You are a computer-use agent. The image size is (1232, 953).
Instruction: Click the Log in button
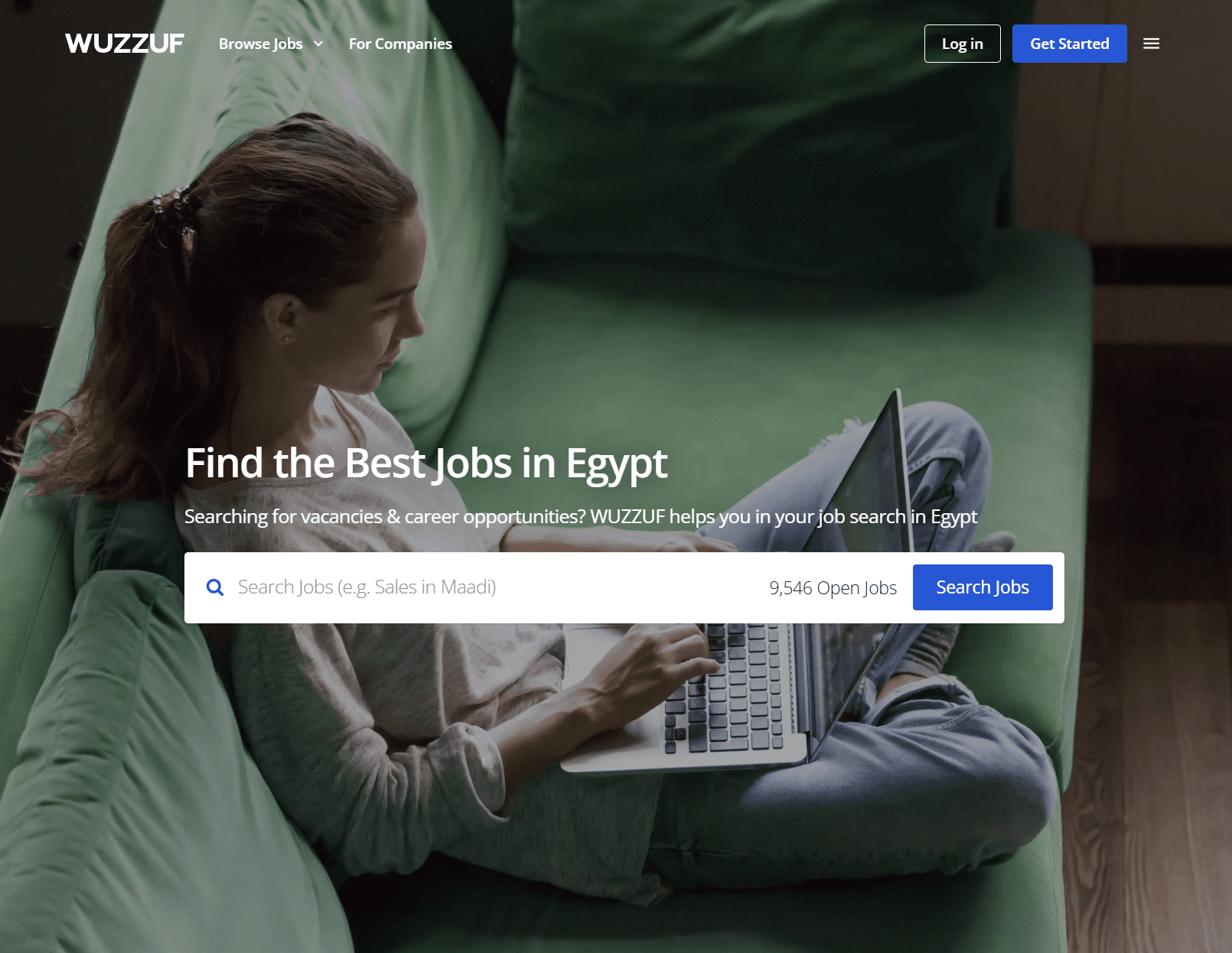point(962,44)
